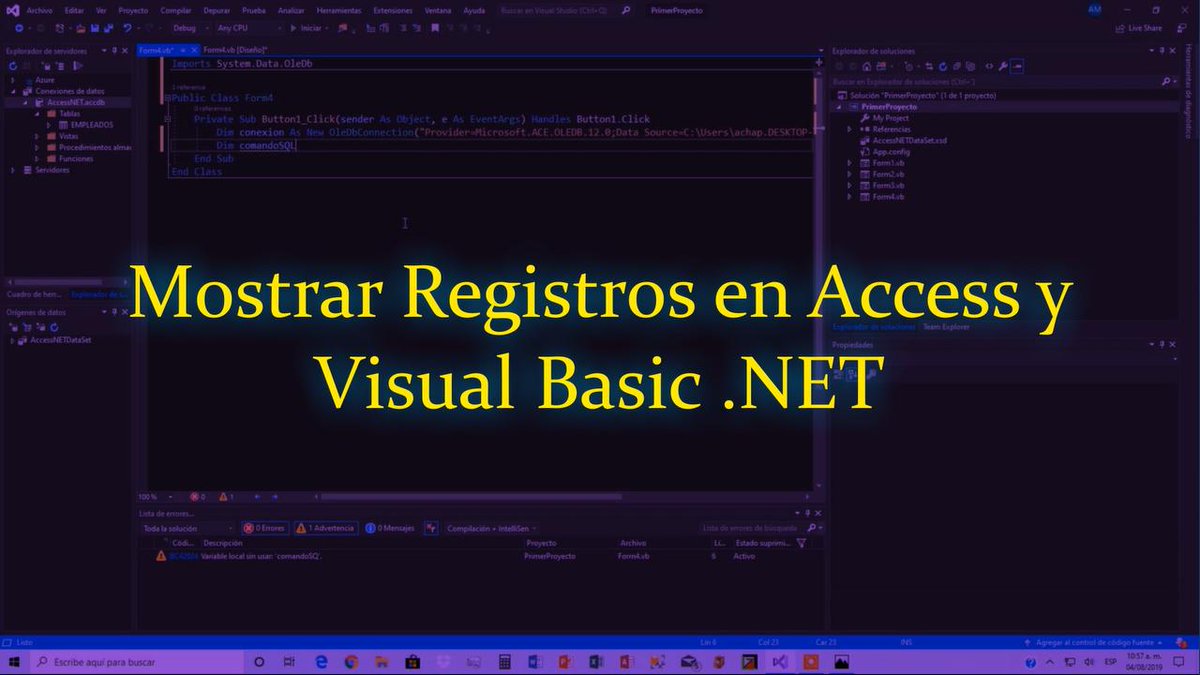Expand the Vistas folder
Image resolution: width=1200 pixels, height=675 pixels.
[x=37, y=136]
